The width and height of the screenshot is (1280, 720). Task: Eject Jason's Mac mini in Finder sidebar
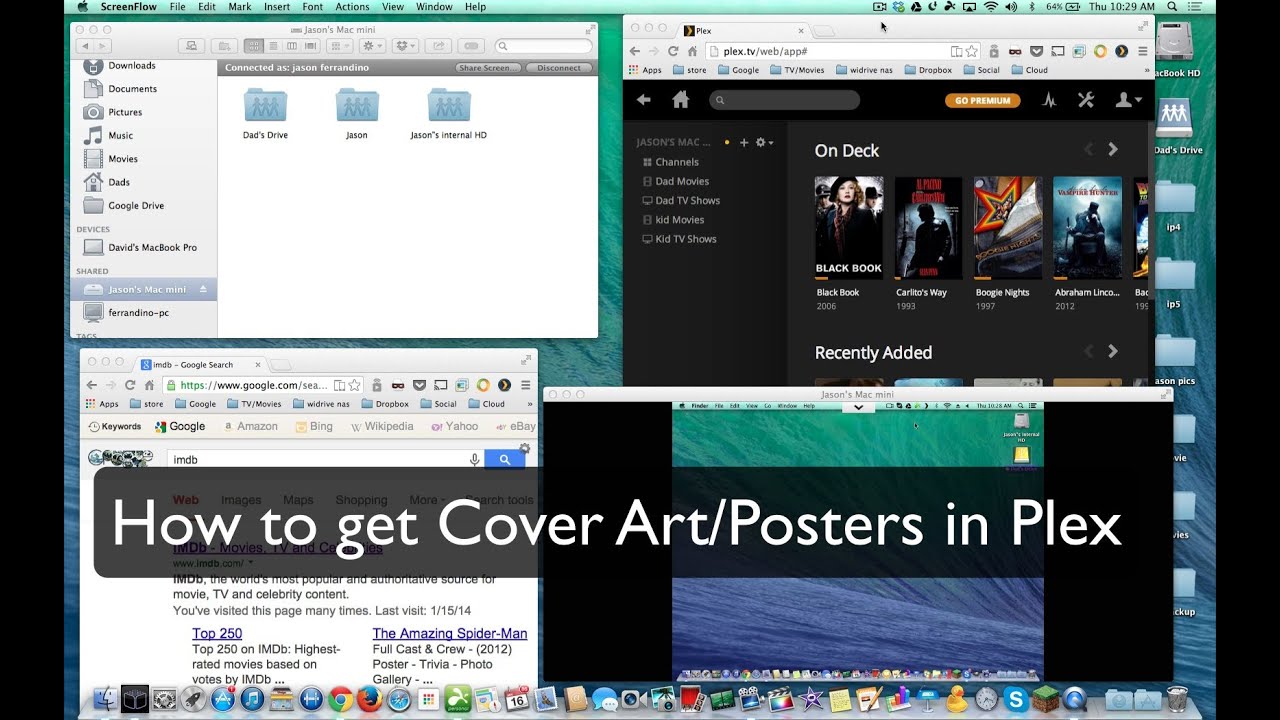pyautogui.click(x=204, y=289)
